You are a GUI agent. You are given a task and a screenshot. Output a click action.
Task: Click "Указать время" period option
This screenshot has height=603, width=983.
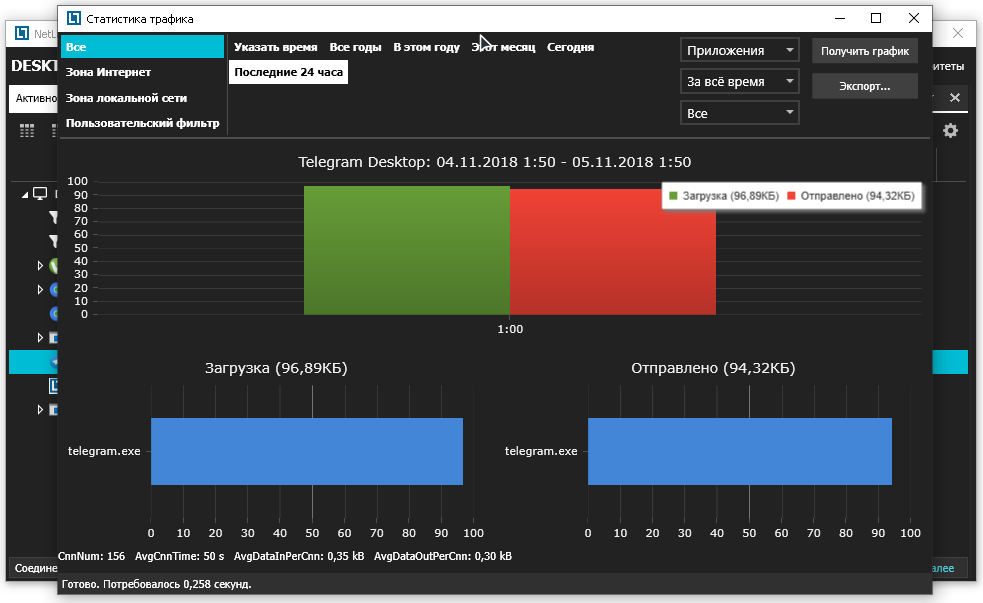[x=275, y=47]
